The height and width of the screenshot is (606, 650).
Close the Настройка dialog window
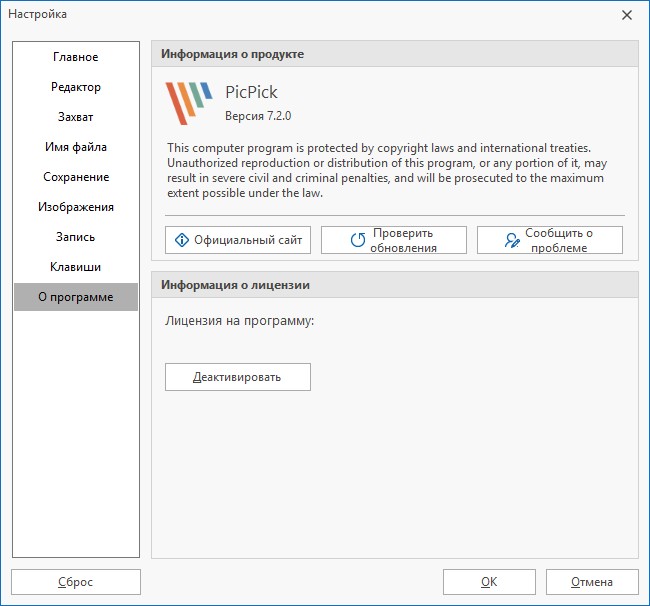627,15
